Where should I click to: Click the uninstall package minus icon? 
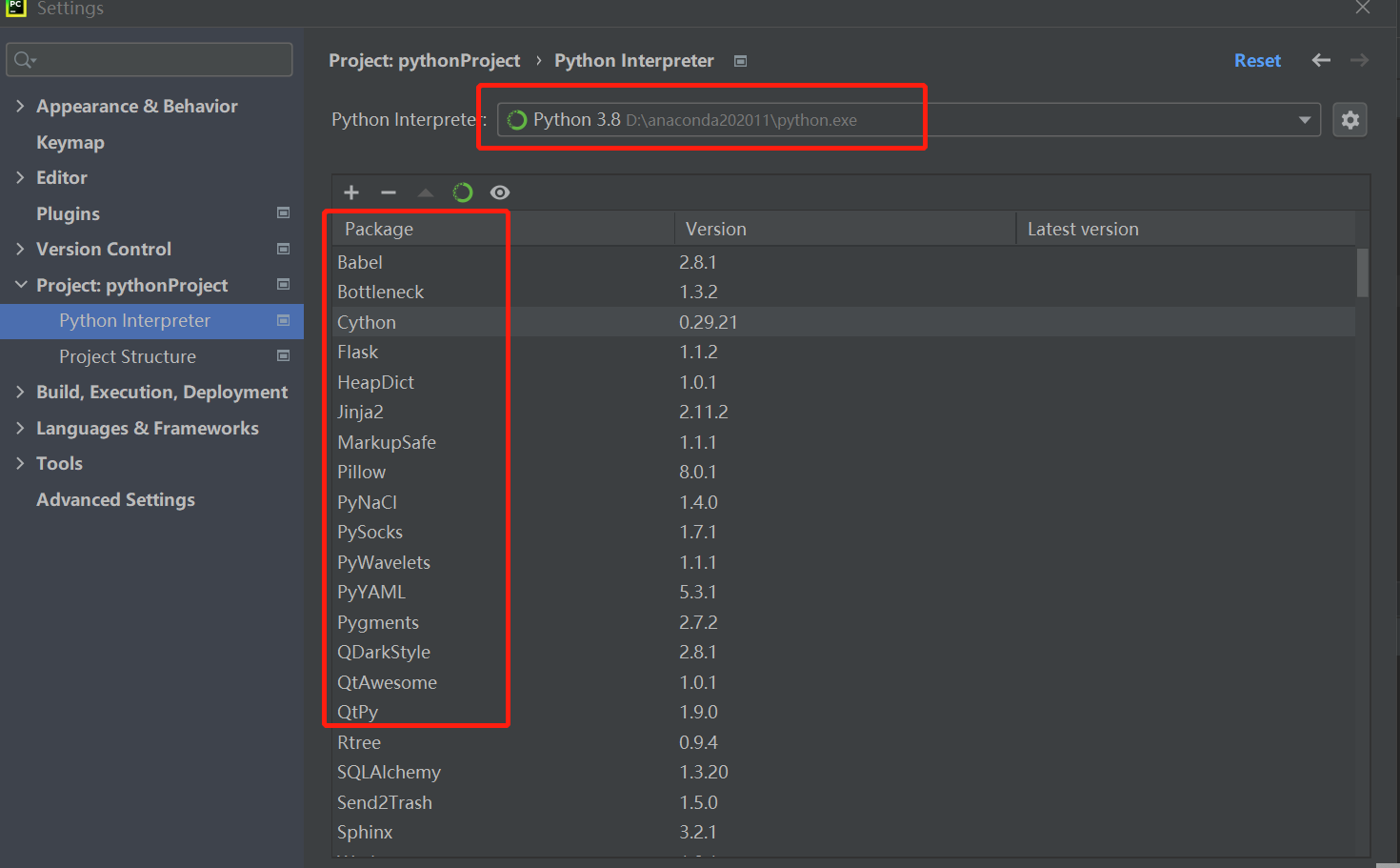point(389,192)
